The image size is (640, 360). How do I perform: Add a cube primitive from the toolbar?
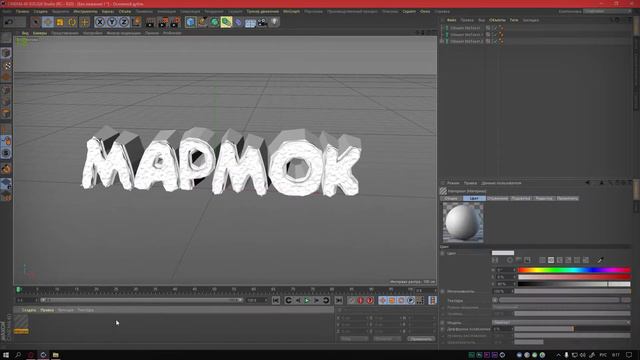point(190,22)
